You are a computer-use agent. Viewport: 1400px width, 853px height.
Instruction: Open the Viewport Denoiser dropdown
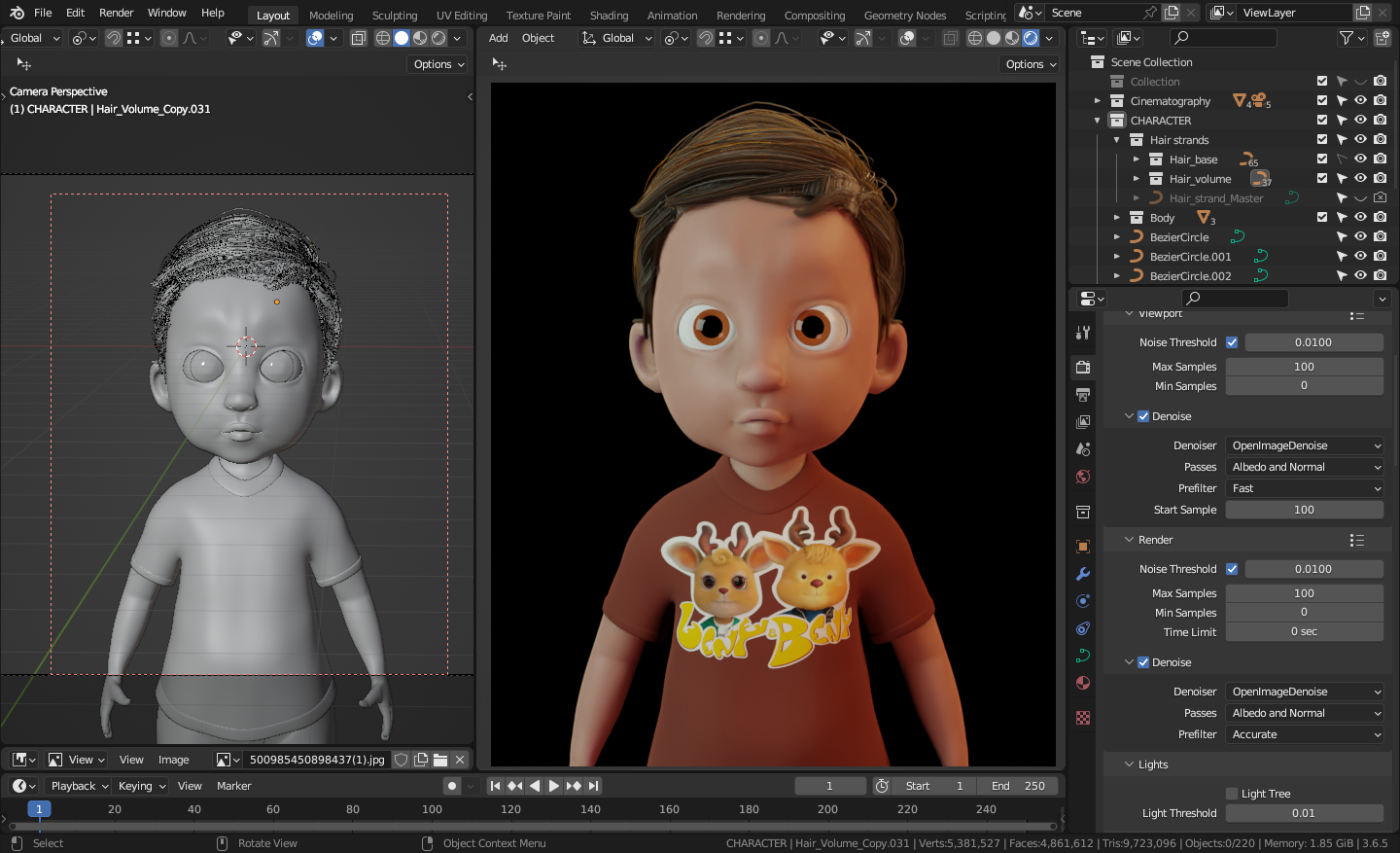1305,445
